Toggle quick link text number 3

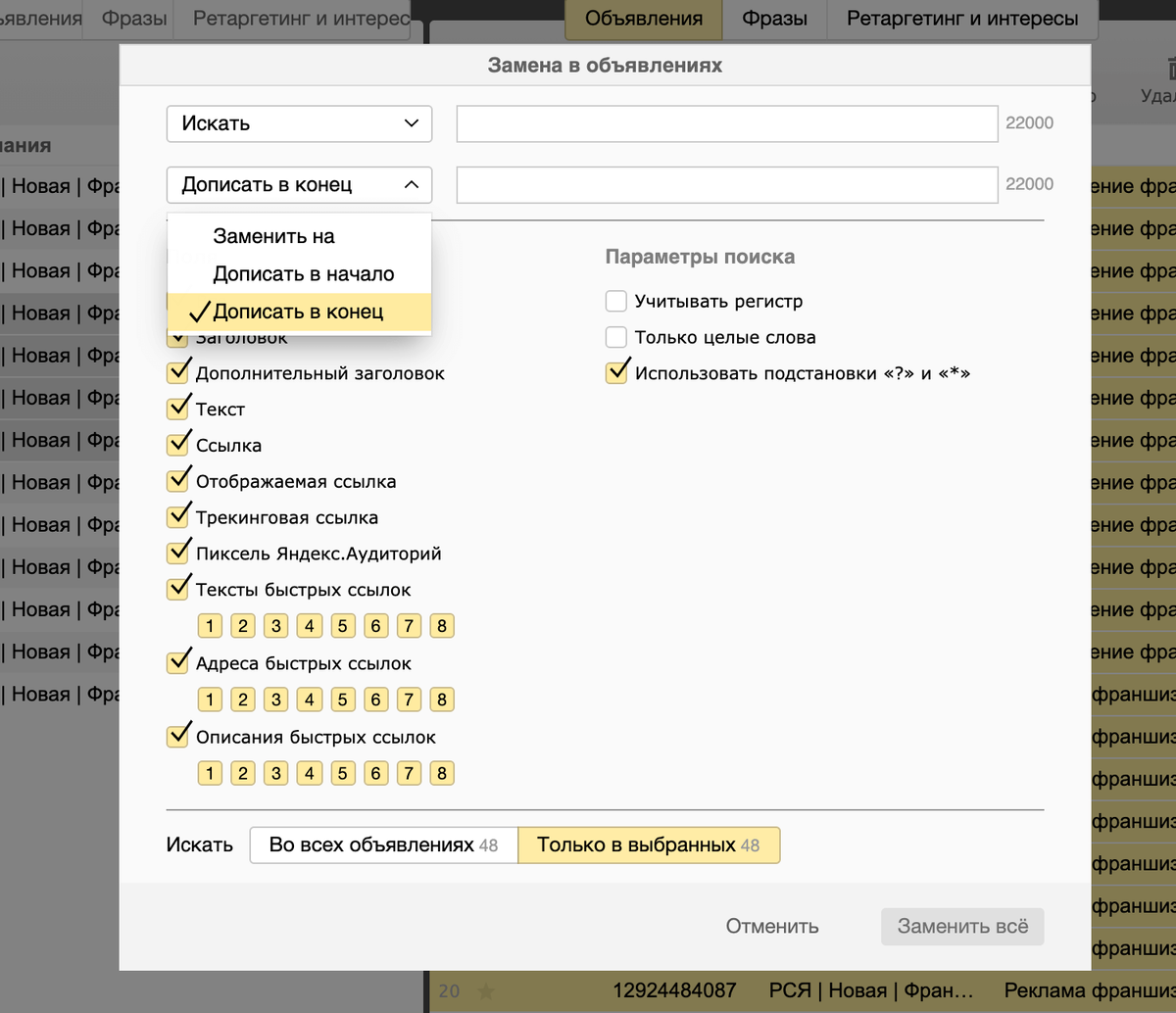(276, 626)
